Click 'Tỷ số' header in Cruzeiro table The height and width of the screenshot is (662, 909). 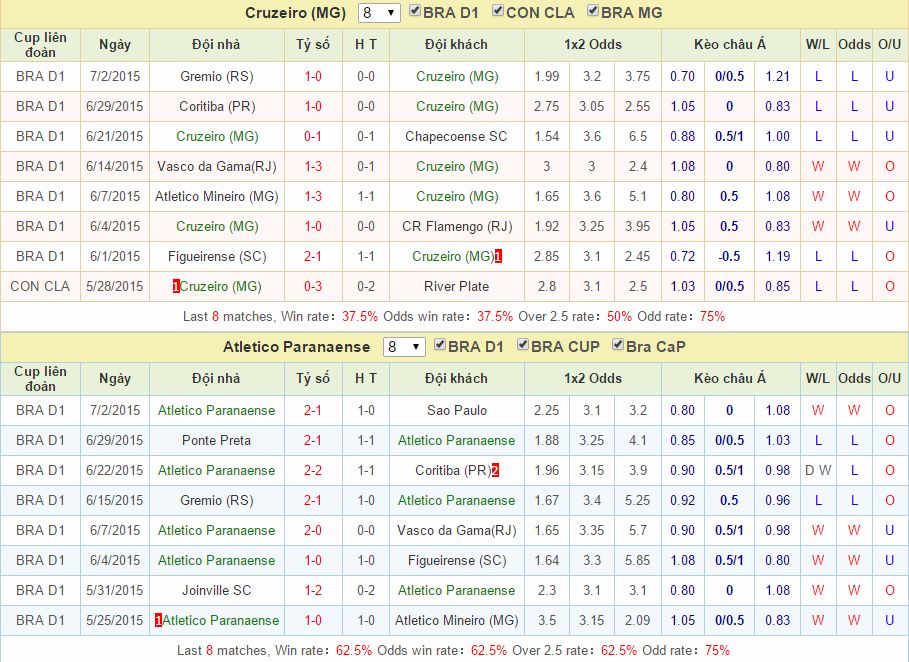pos(313,45)
